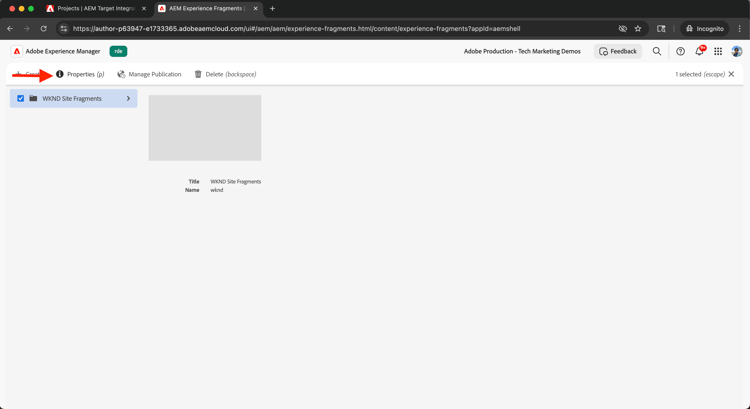
Task: Bookmark this page with star icon
Action: tap(638, 29)
